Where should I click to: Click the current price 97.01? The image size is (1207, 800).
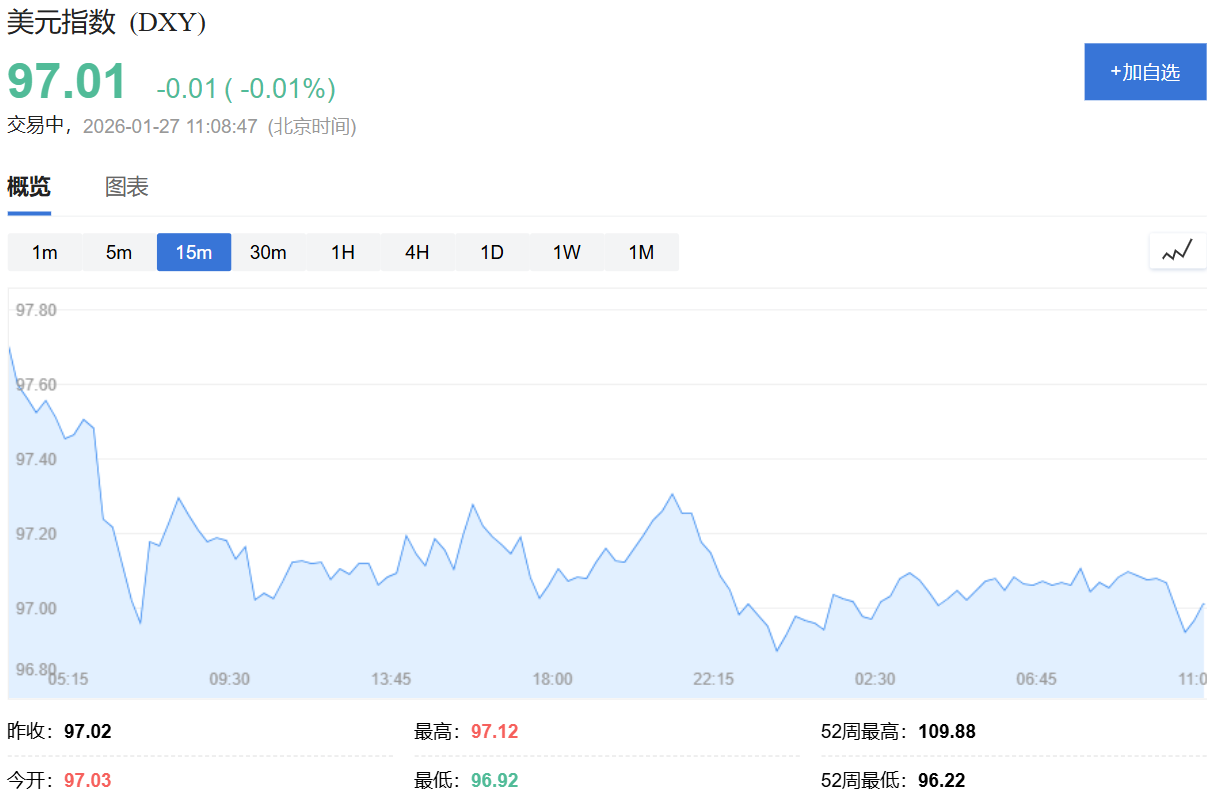click(67, 81)
